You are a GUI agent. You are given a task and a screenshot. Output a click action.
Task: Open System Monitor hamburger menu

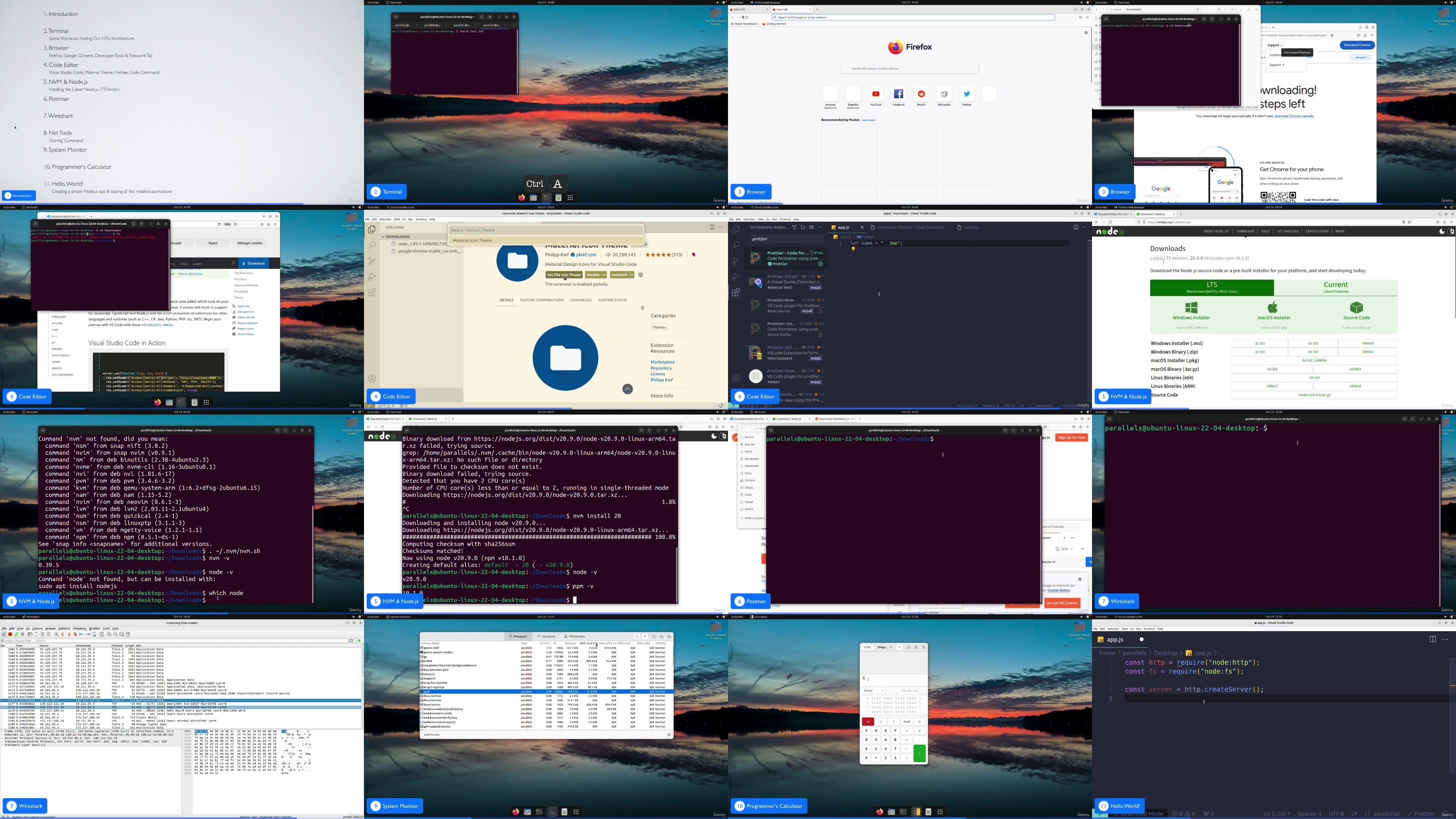(x=645, y=637)
